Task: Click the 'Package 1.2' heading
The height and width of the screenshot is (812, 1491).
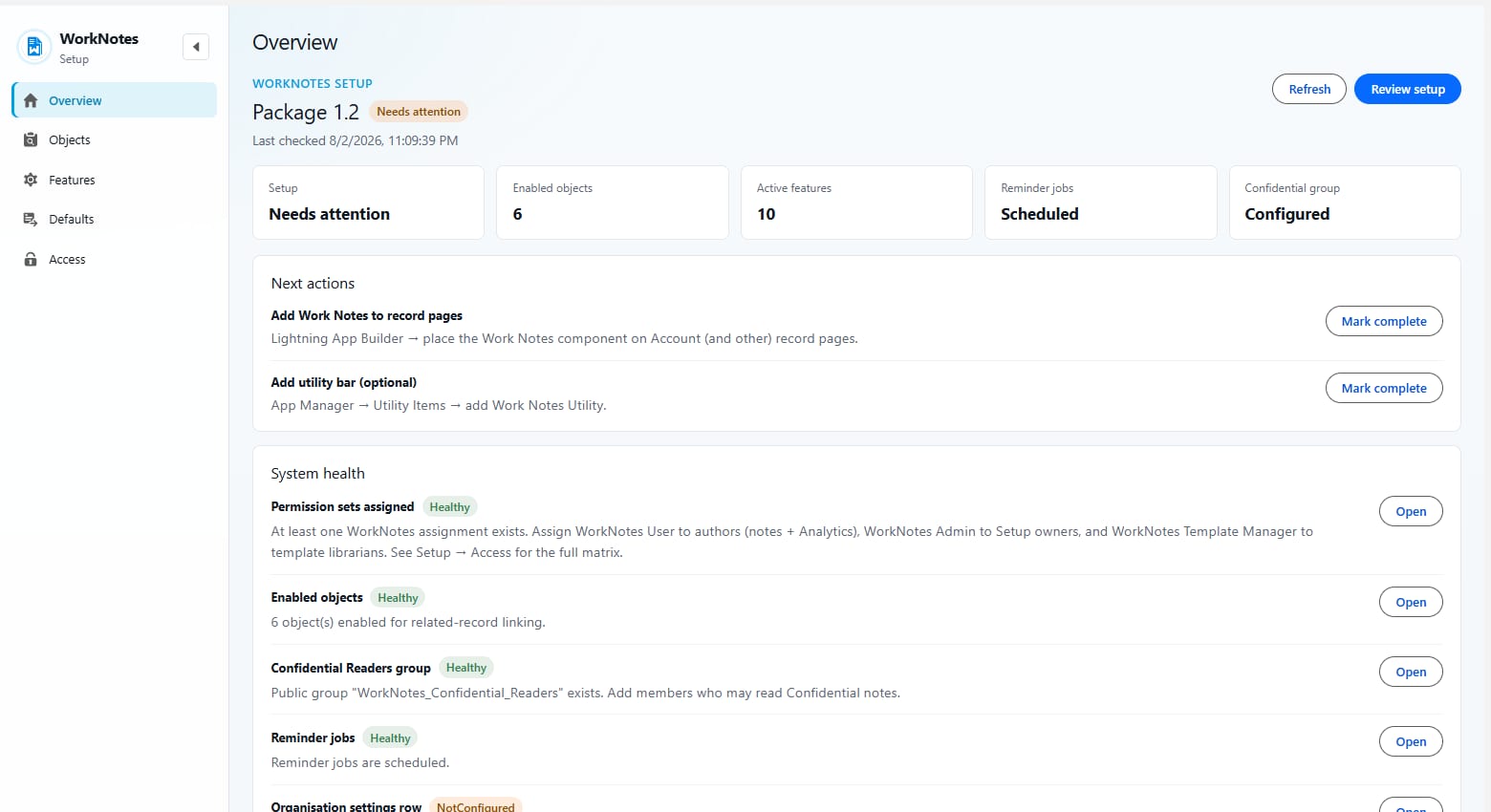Action: point(306,112)
